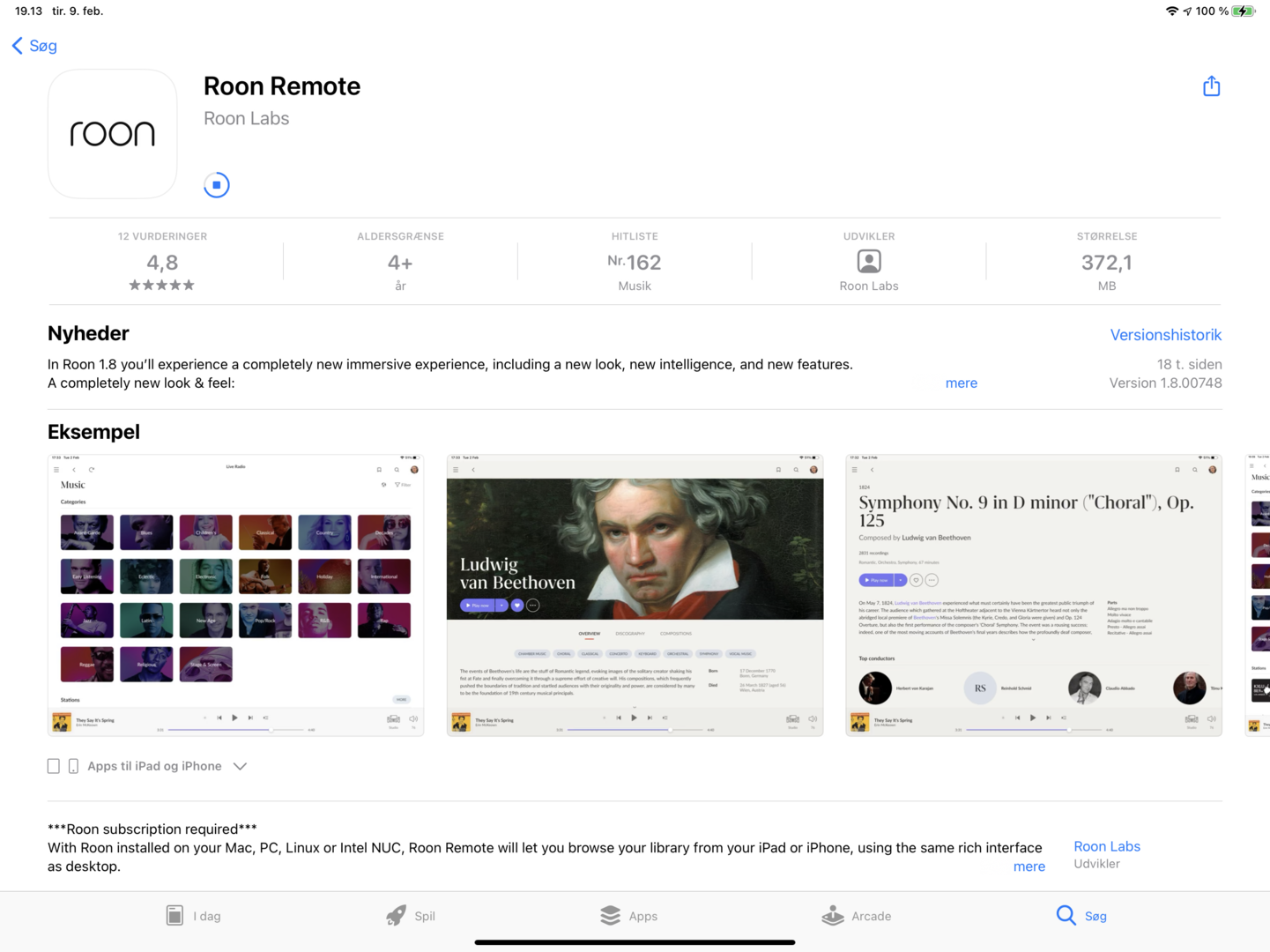
Task: Tap the Størrelse 372,1 MB cell
Action: [1107, 262]
